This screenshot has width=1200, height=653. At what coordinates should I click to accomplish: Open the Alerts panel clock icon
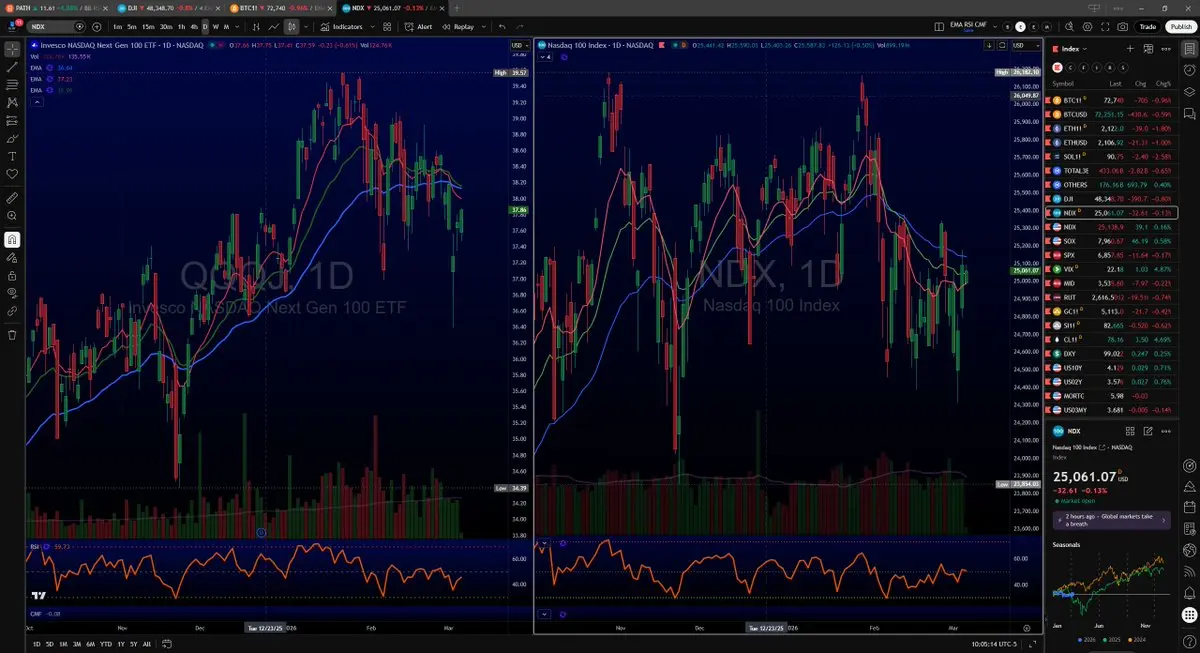(x=1189, y=70)
